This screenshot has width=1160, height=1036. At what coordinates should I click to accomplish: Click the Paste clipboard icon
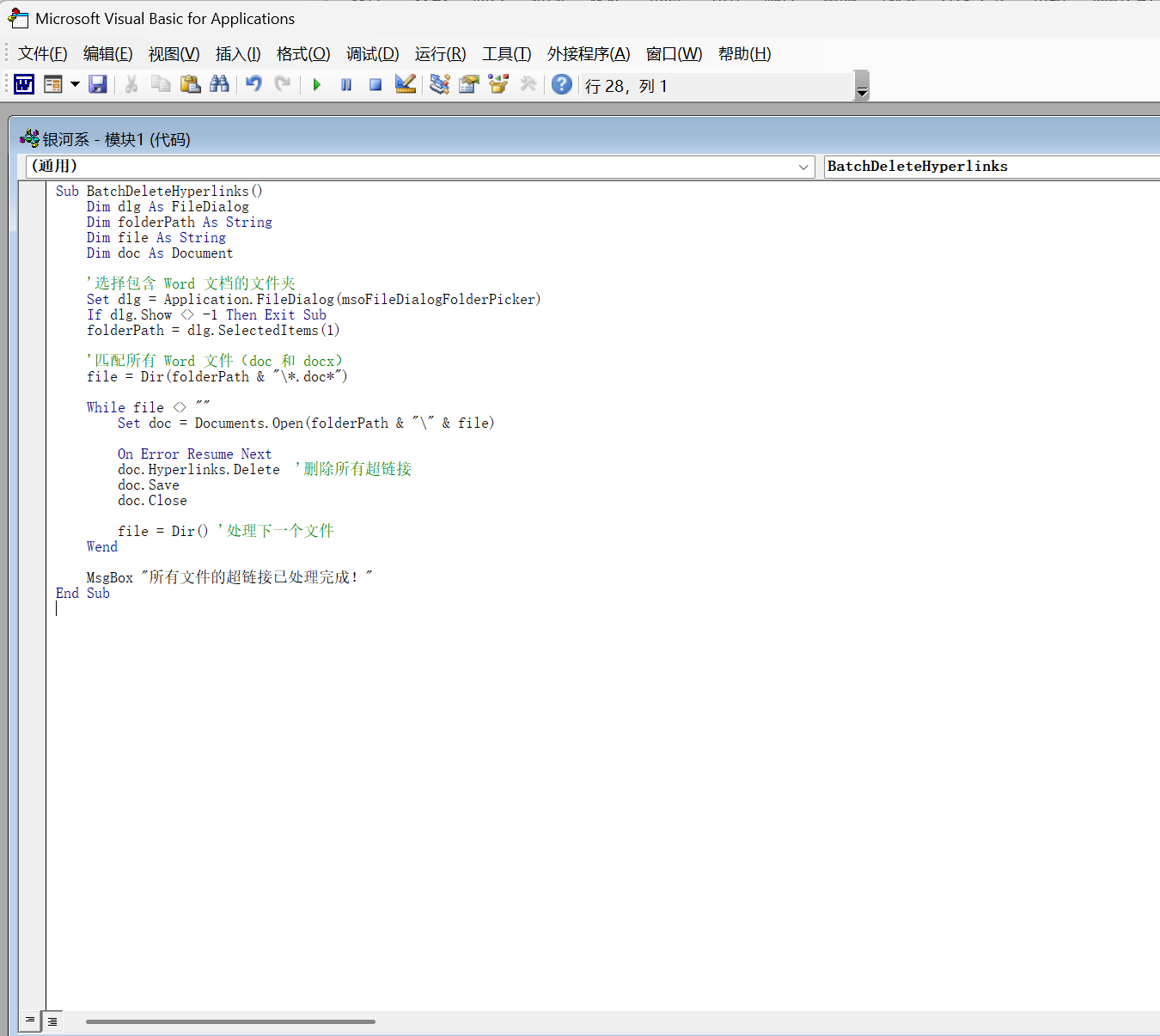[x=190, y=84]
